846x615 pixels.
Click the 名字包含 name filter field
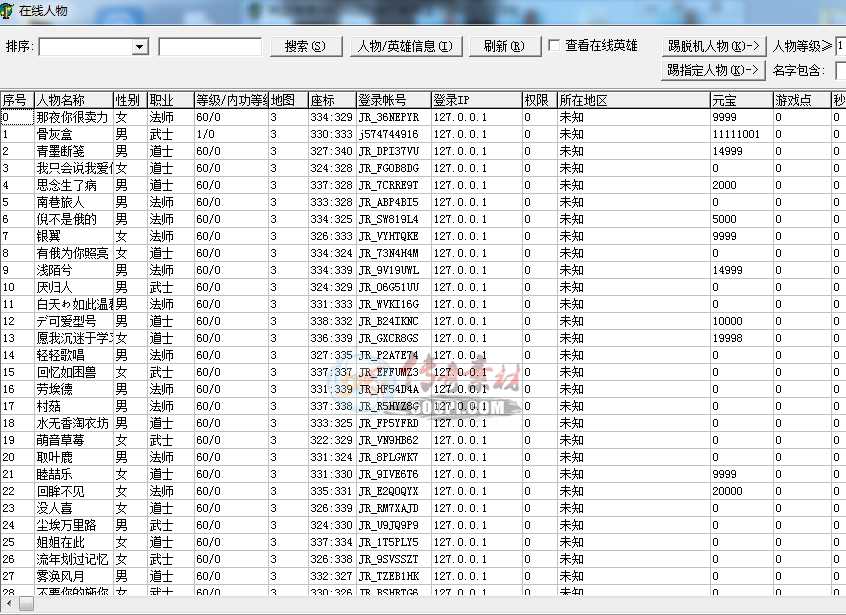(840, 70)
